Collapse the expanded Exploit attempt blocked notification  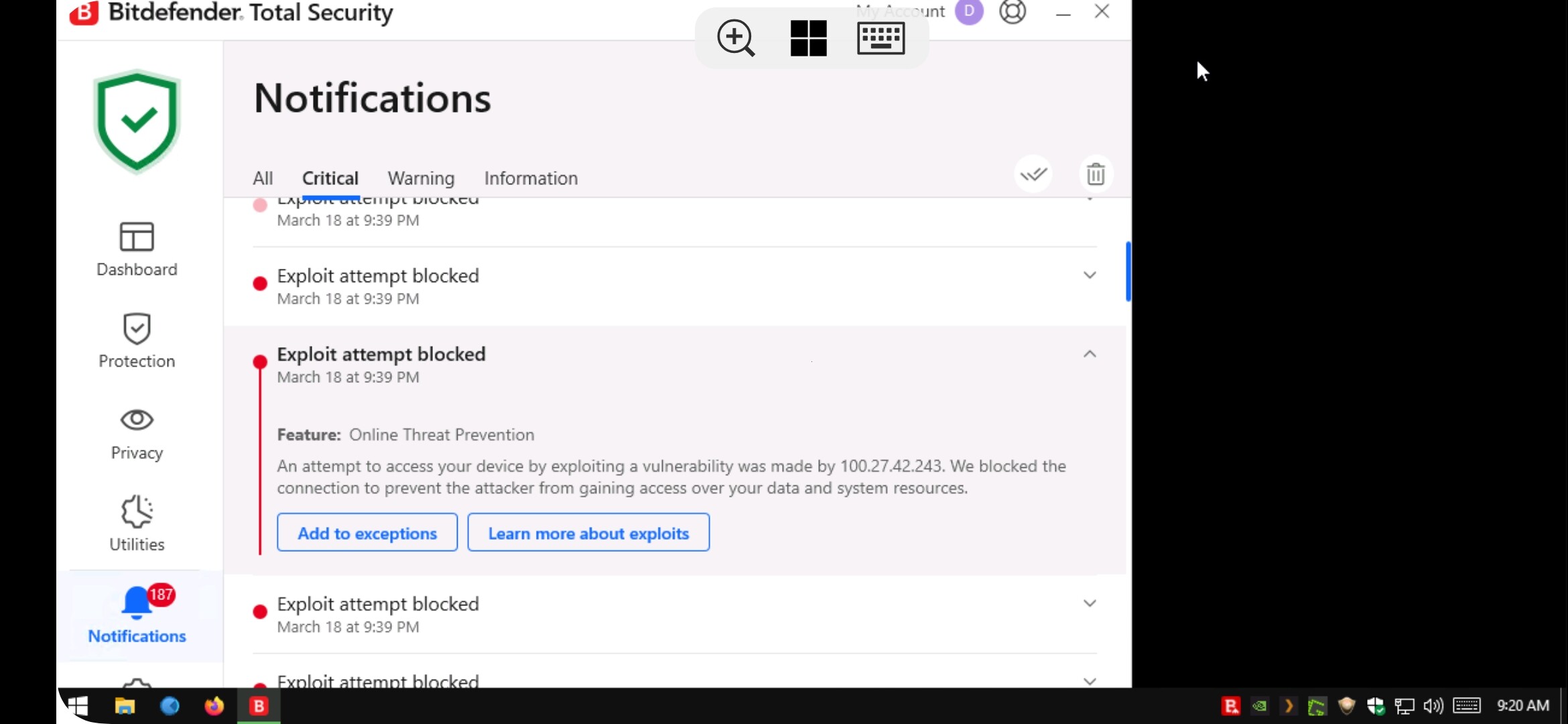[1090, 354]
